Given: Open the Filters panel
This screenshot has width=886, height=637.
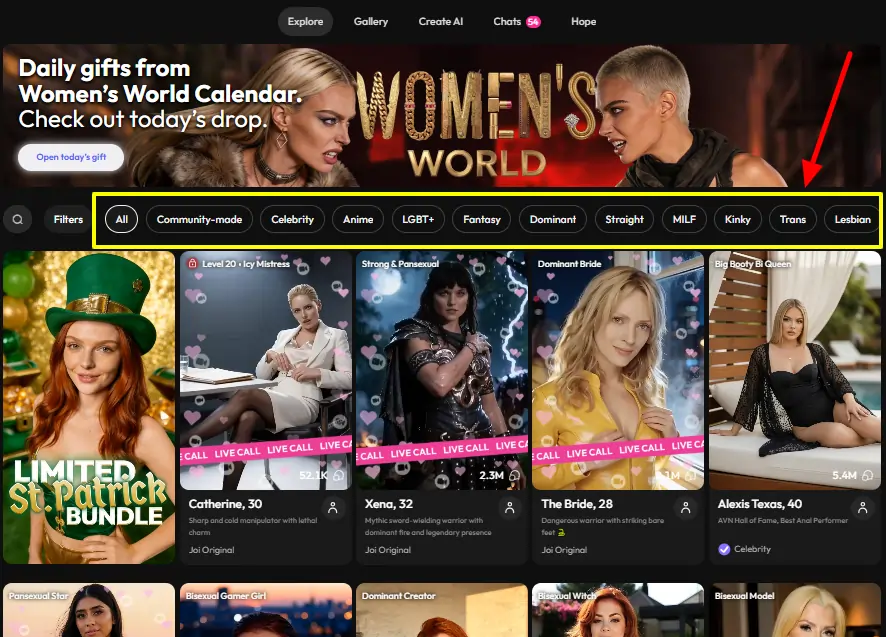Looking at the screenshot, I should [x=68, y=219].
